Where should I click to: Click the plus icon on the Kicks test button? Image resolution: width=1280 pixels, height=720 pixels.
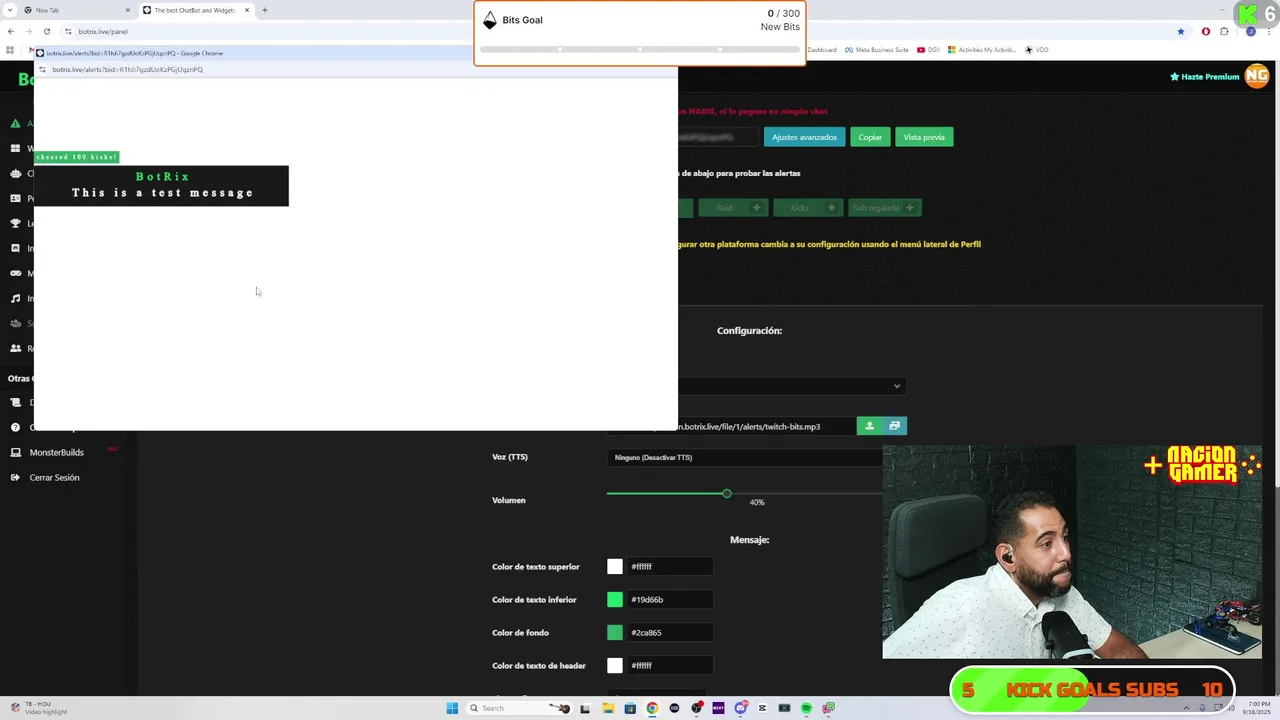click(x=831, y=208)
